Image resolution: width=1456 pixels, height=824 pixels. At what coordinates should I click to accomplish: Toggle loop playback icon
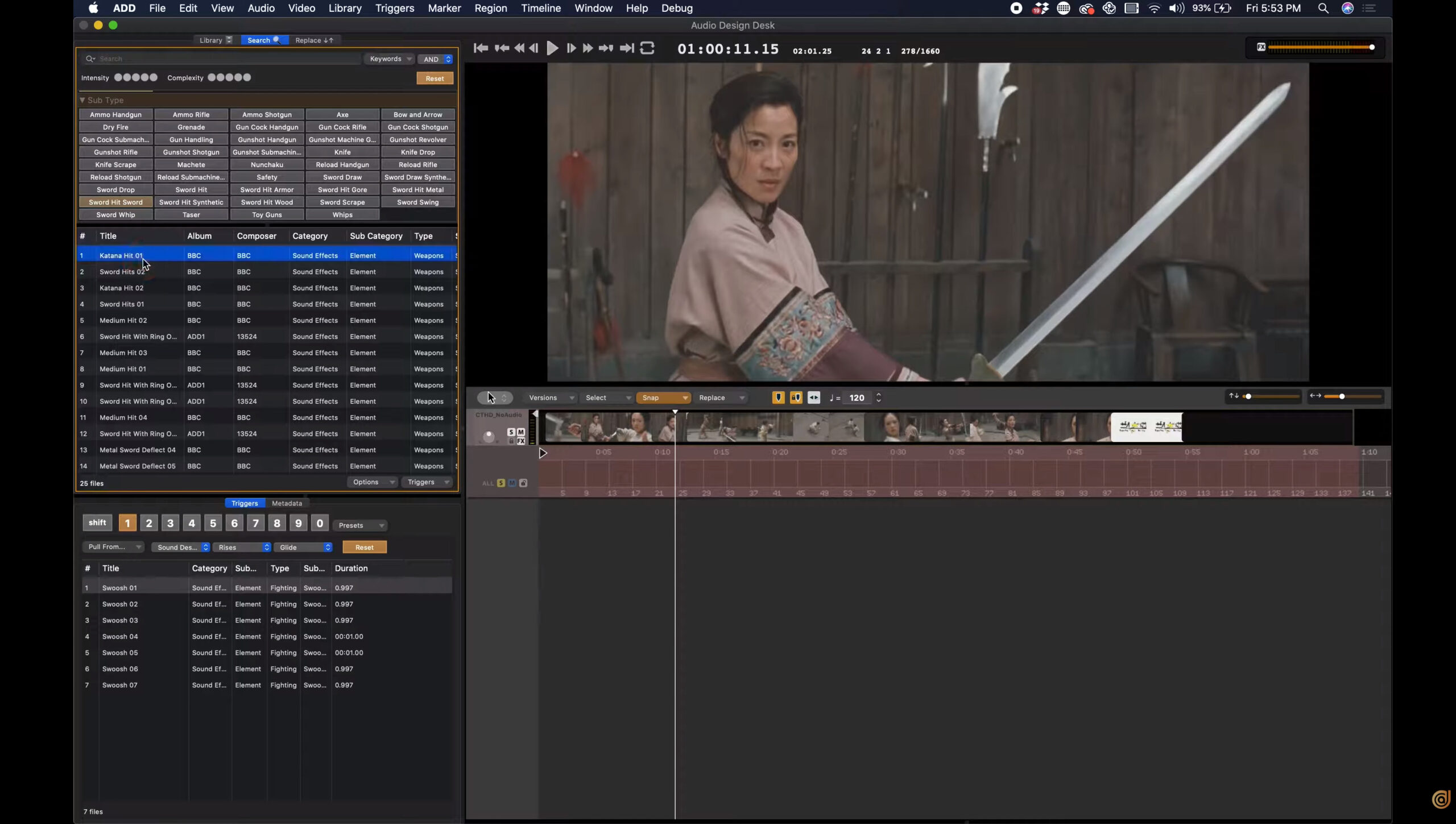click(x=647, y=48)
